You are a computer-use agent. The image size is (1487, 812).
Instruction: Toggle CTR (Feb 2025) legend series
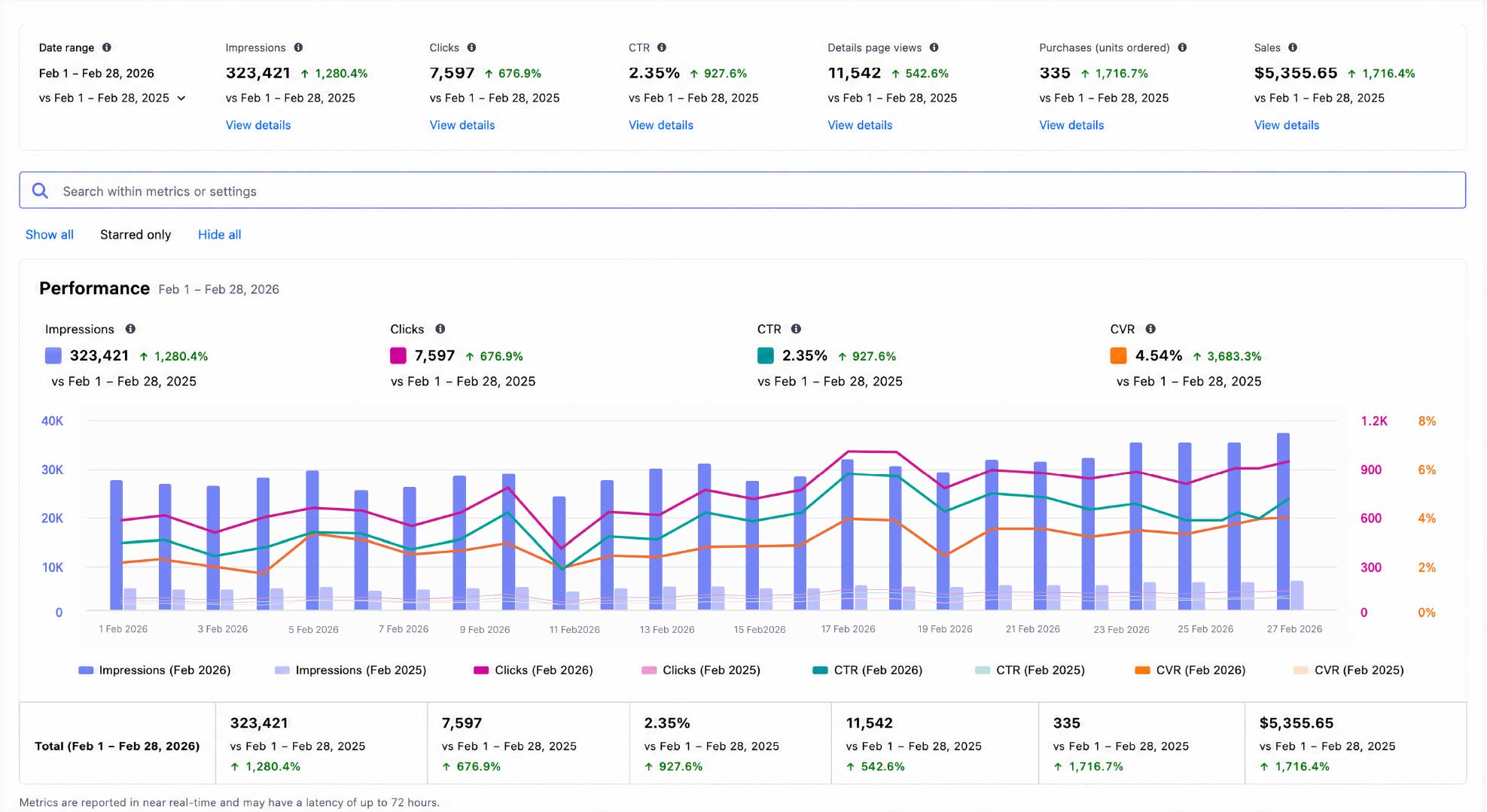1030,671
